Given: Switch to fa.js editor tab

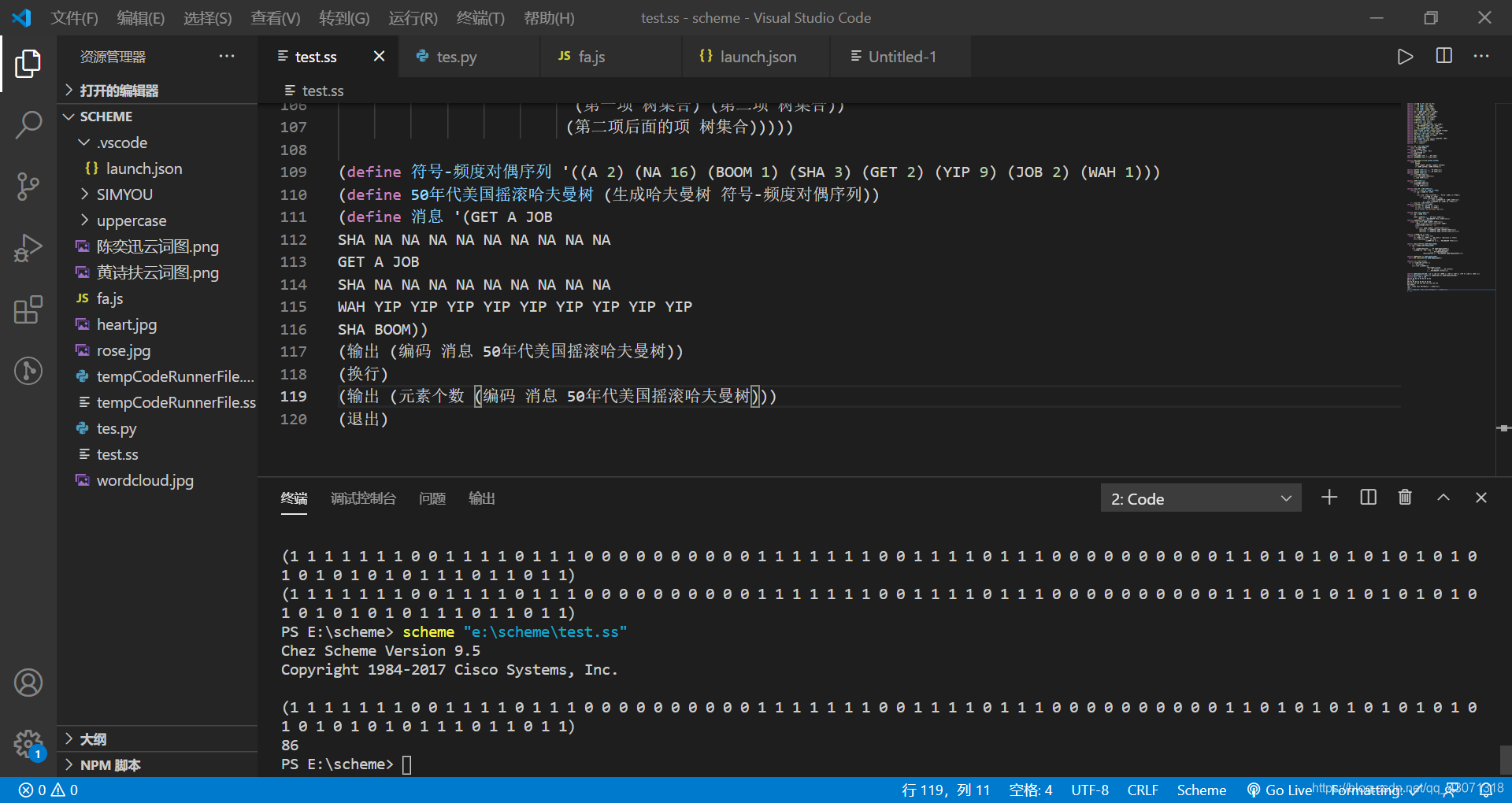Looking at the screenshot, I should [x=611, y=57].
